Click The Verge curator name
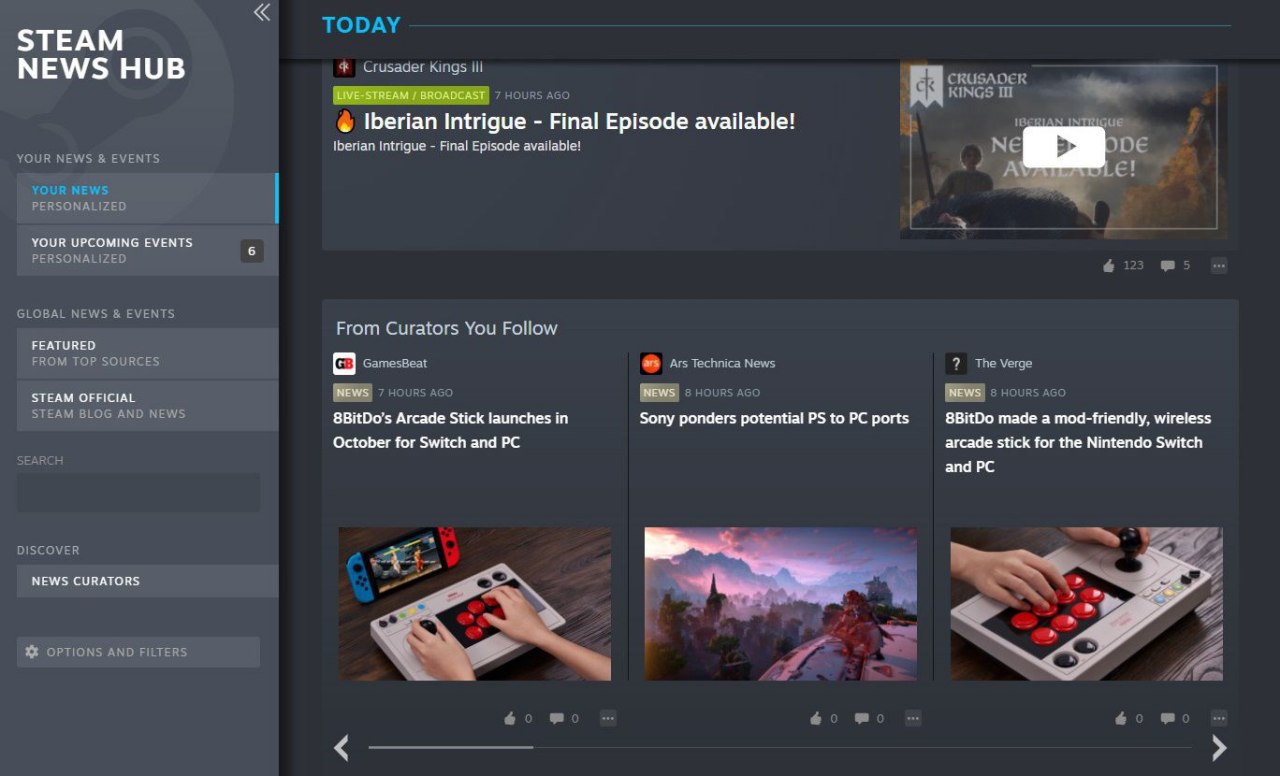The image size is (1280, 776). (1003, 363)
